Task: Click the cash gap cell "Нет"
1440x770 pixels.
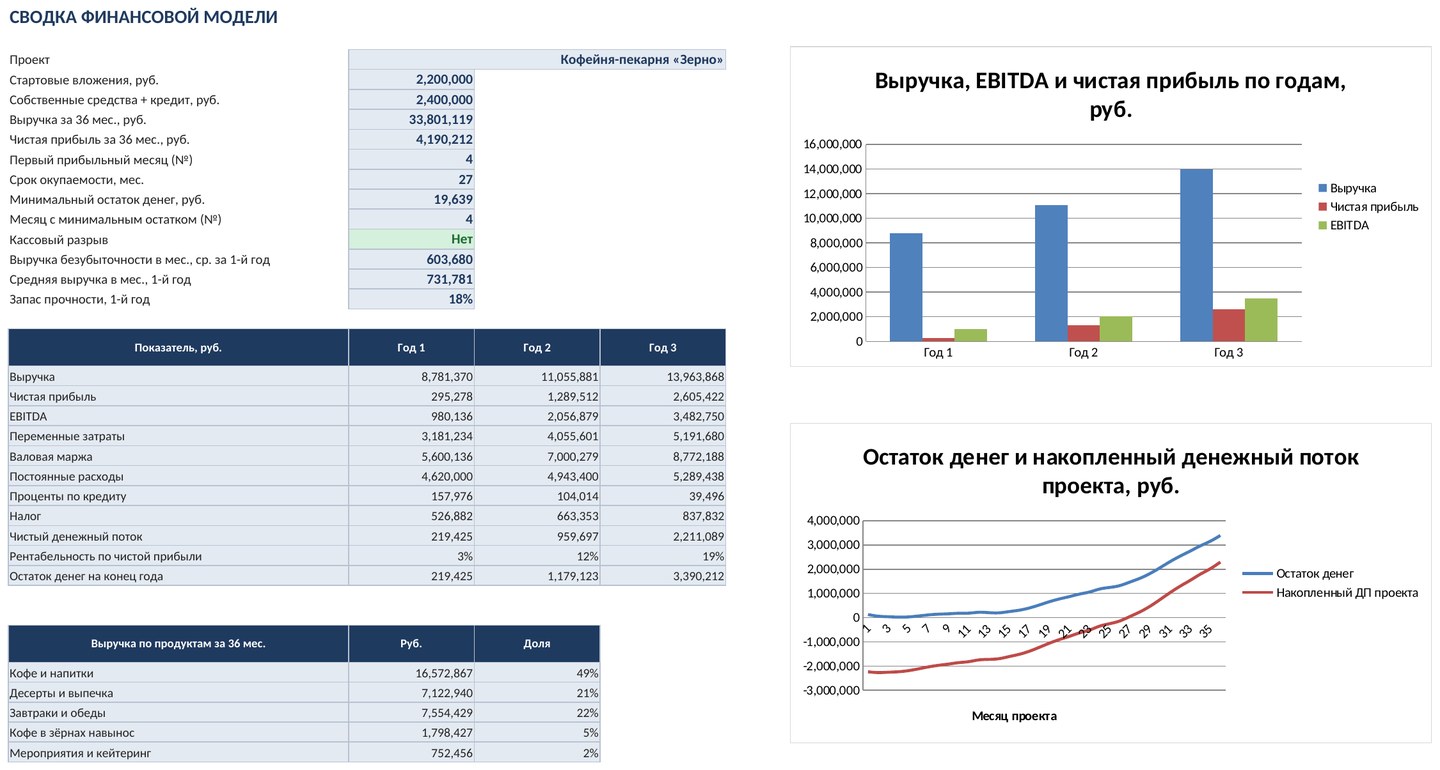Action: (x=412, y=240)
